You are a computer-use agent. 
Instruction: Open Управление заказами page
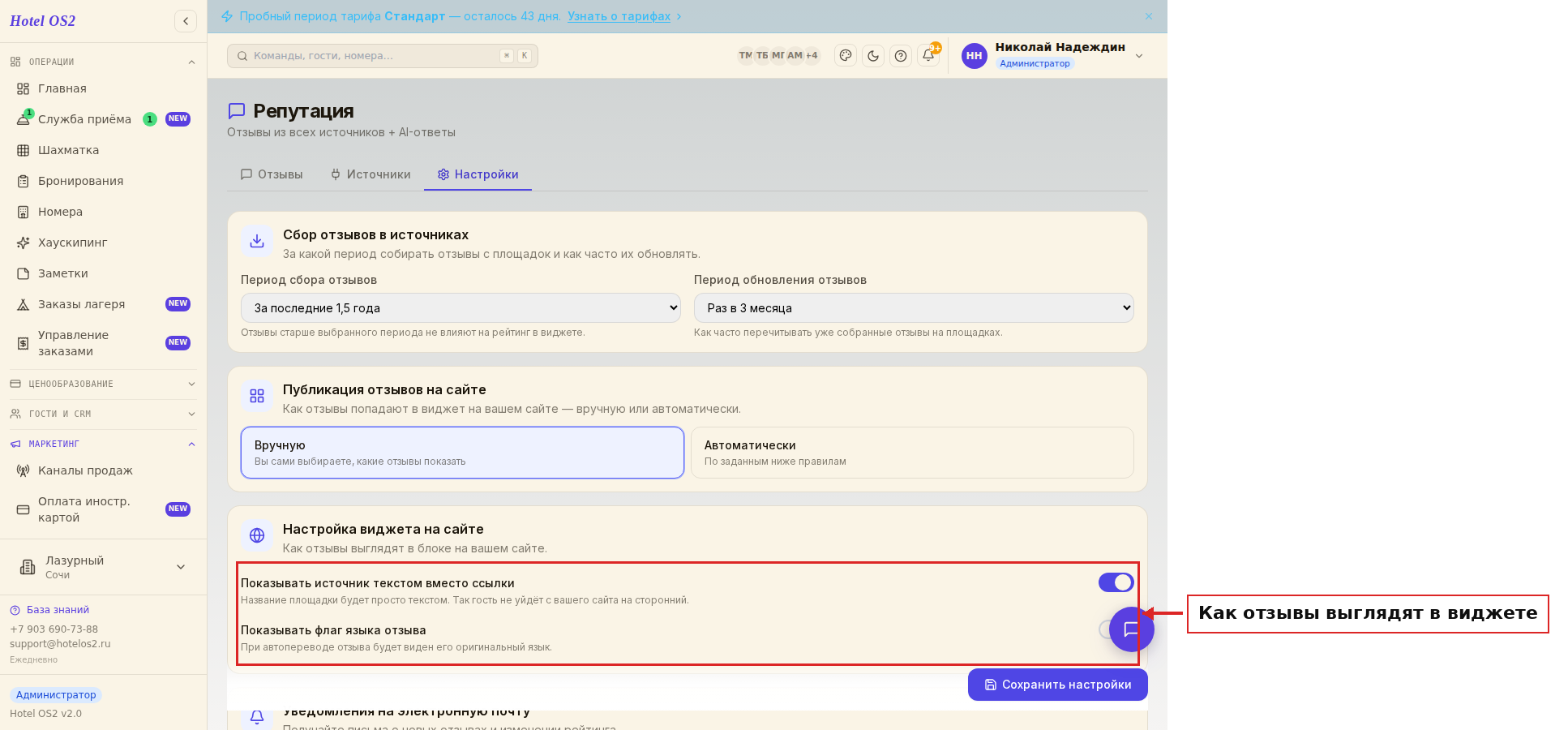click(x=103, y=343)
